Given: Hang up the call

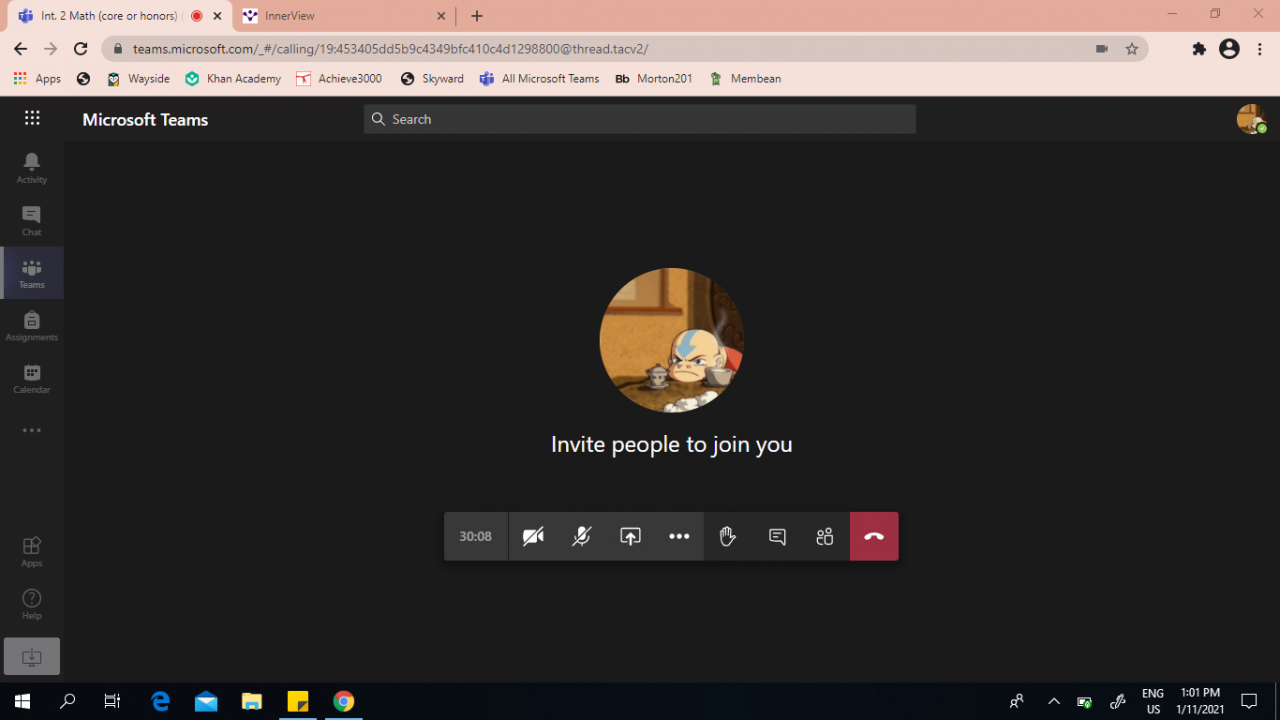Looking at the screenshot, I should click(874, 537).
